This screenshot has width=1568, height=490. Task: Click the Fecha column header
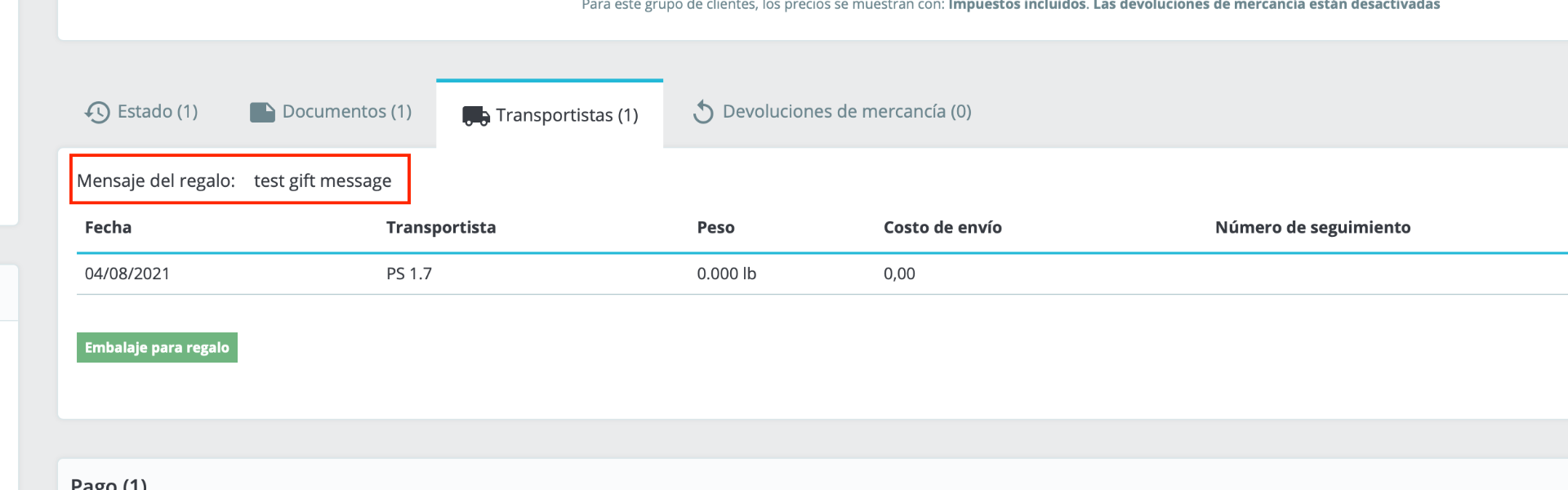(108, 228)
